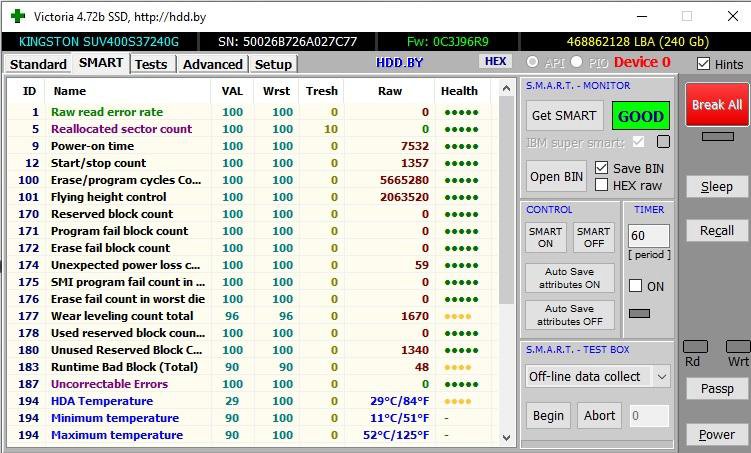This screenshot has width=751, height=453.
Task: Open BIN file with Open BIN
Action: 557,177
